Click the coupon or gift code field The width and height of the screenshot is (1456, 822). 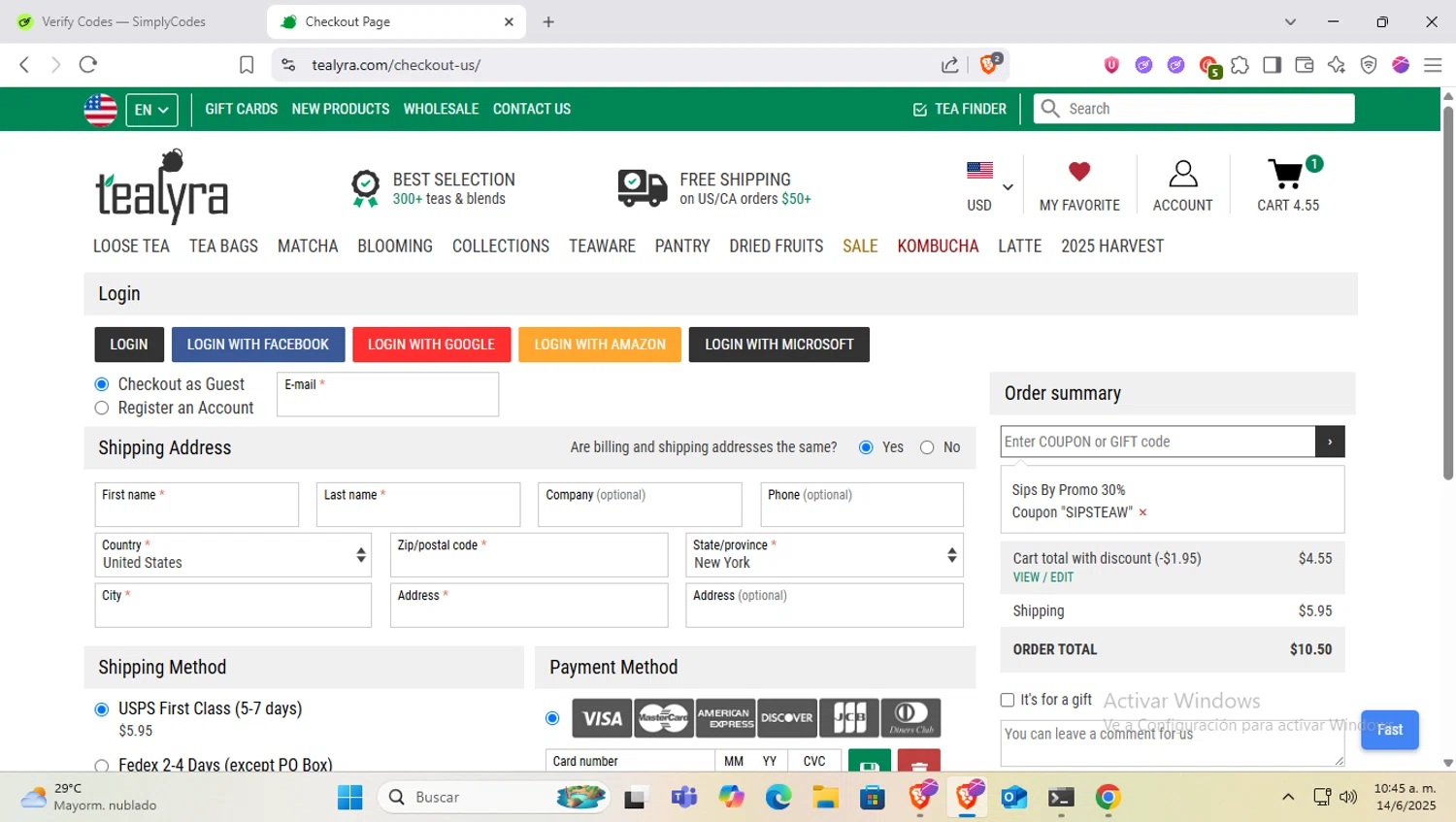1158,442
